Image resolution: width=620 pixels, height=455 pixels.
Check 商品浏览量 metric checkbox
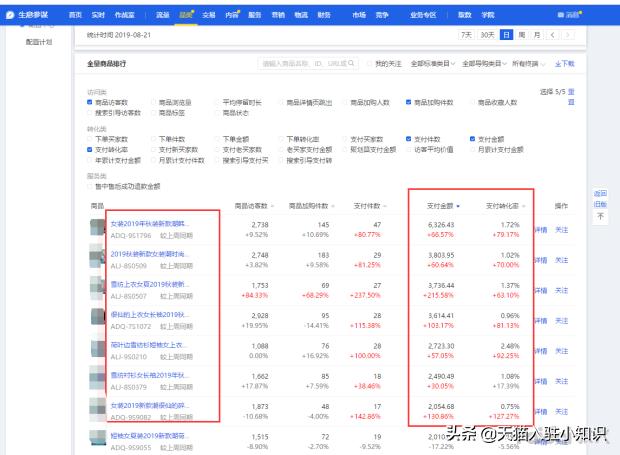point(153,102)
